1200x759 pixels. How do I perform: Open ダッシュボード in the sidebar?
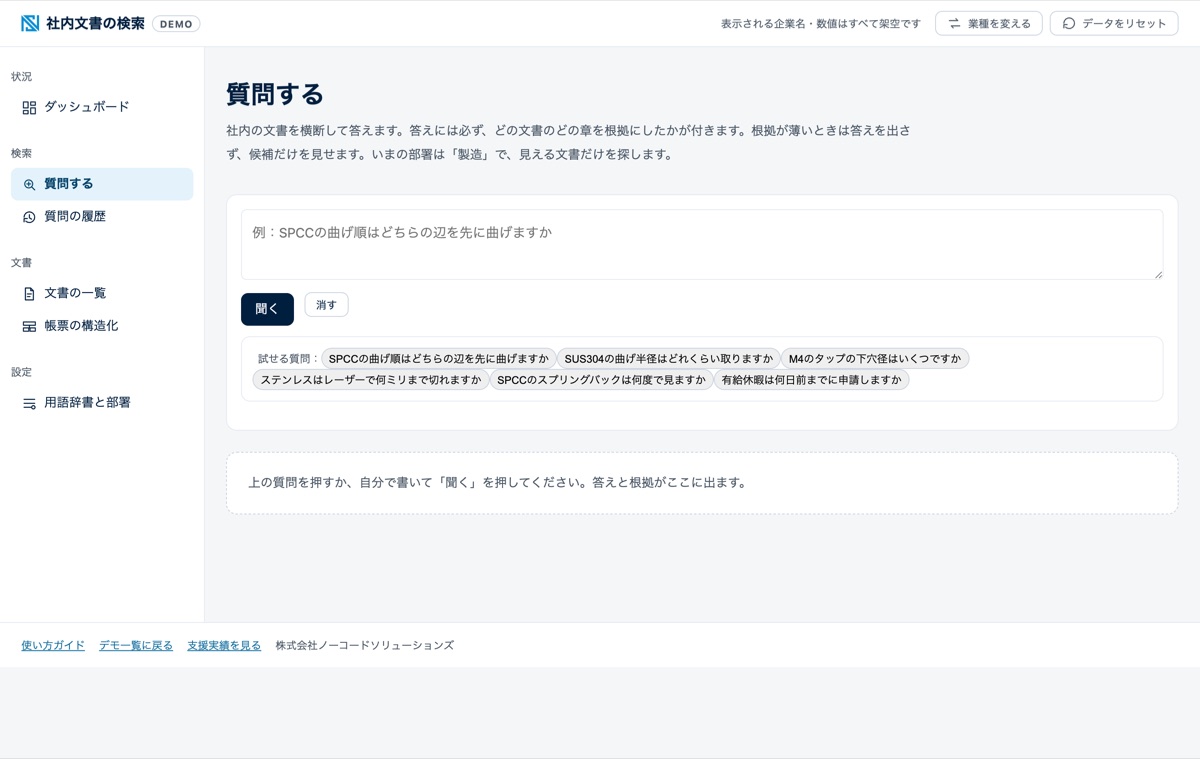(102, 107)
